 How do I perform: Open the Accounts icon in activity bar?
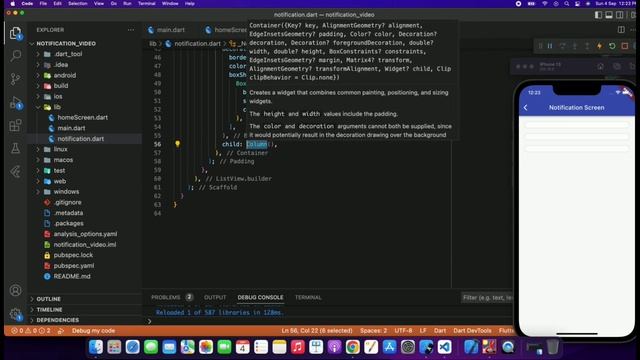coord(16,290)
